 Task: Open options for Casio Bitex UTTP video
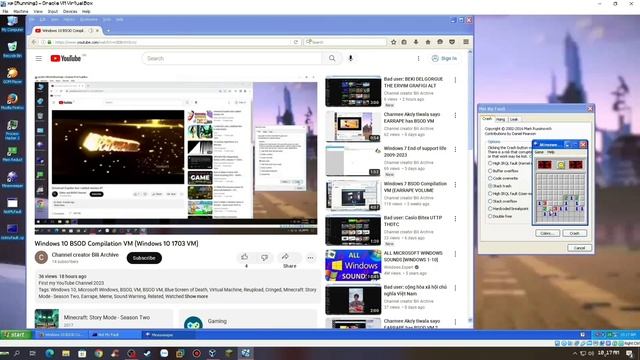pos(455,219)
